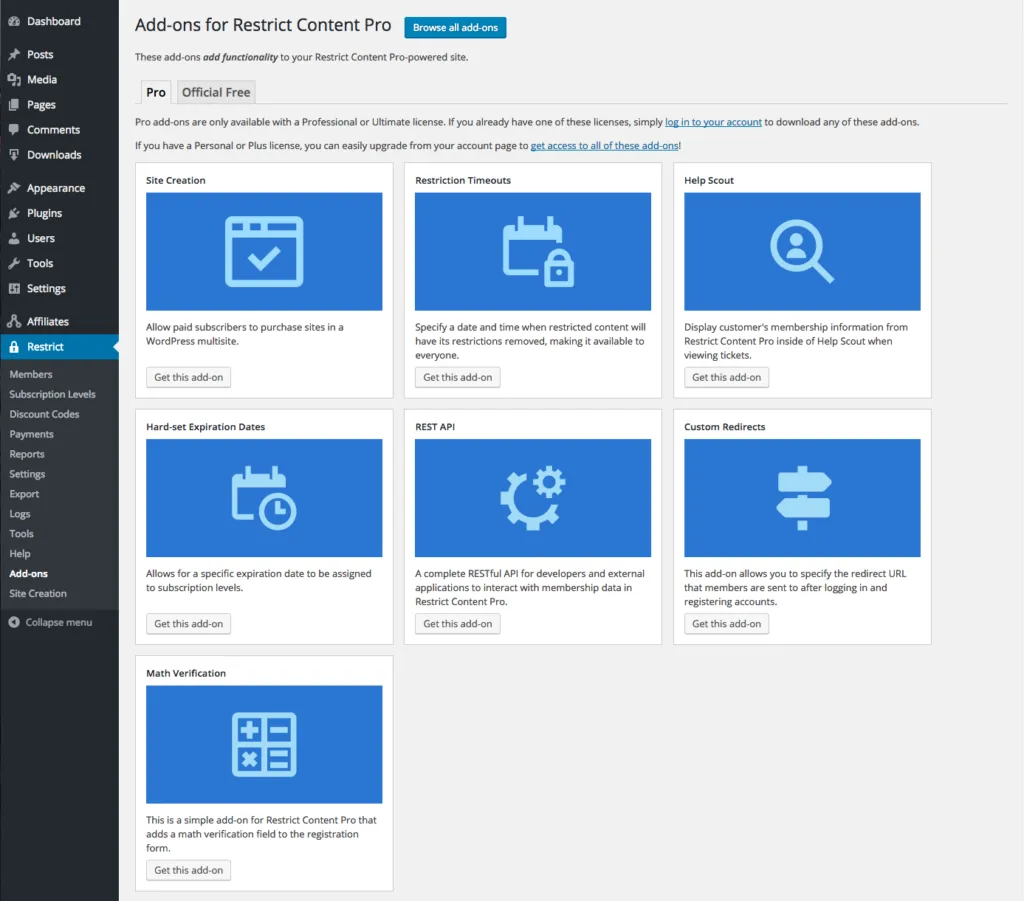Open the Appearance paintbrush icon
Image resolution: width=1024 pixels, height=901 pixels.
tap(14, 187)
